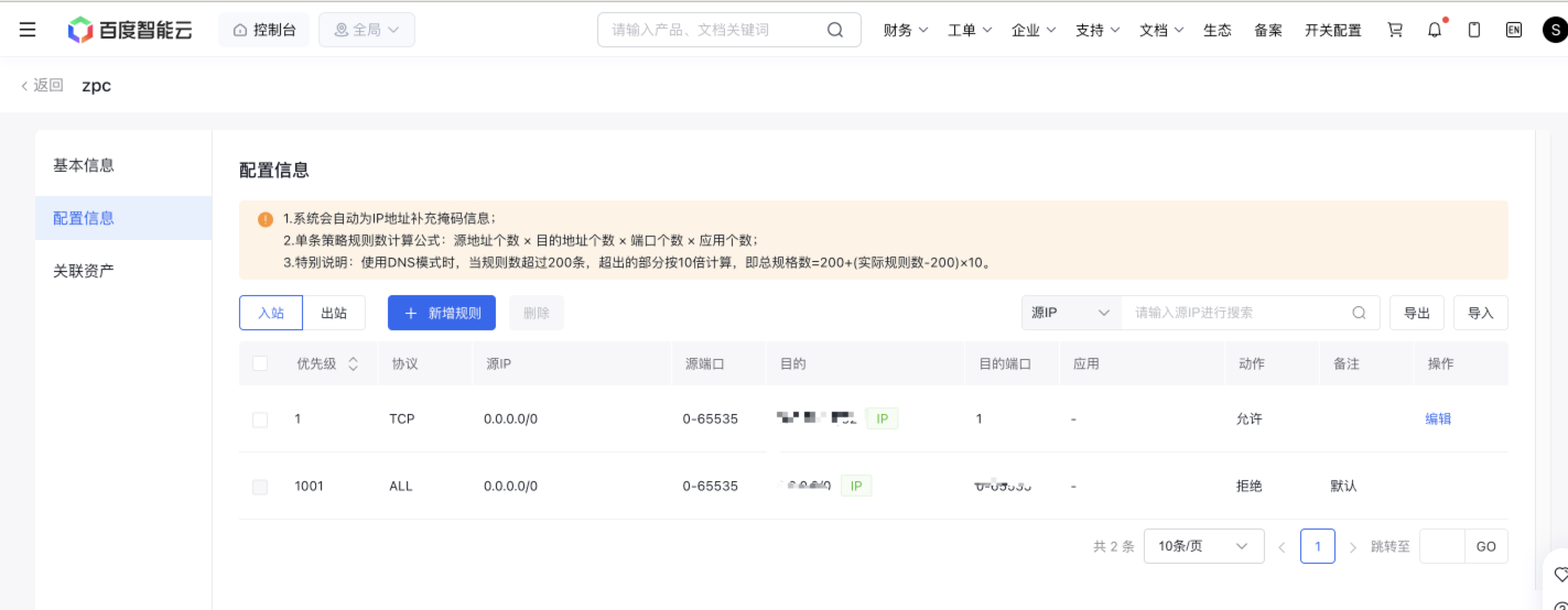Expand the 全局 region selector
This screenshot has height=610, width=1568.
367,30
